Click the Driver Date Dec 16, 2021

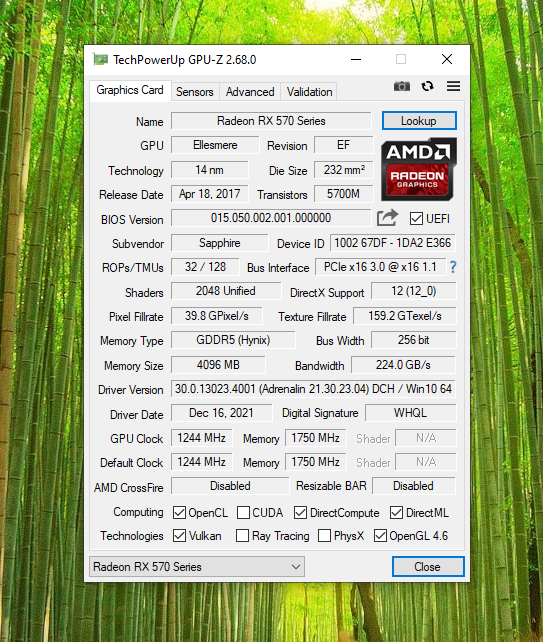coord(222,413)
